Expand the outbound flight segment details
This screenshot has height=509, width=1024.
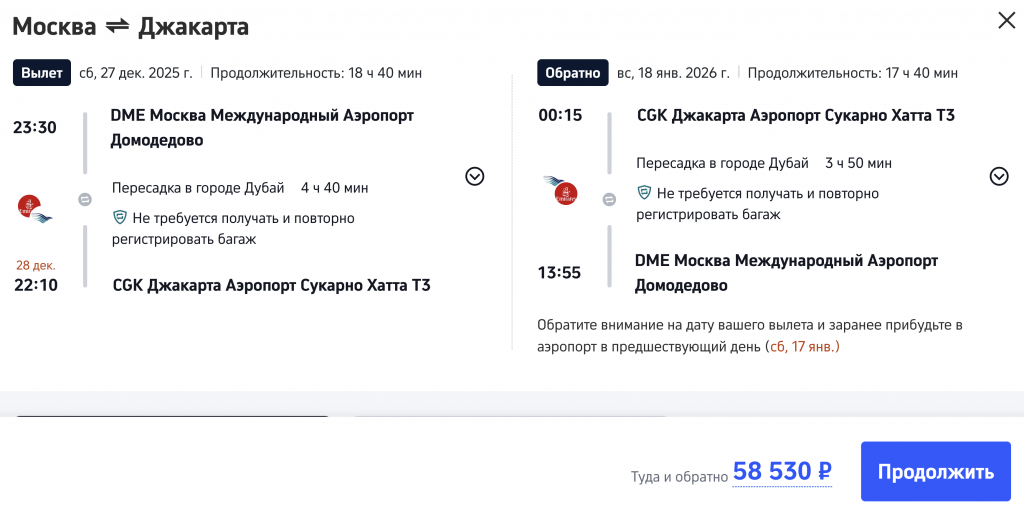[x=475, y=176]
